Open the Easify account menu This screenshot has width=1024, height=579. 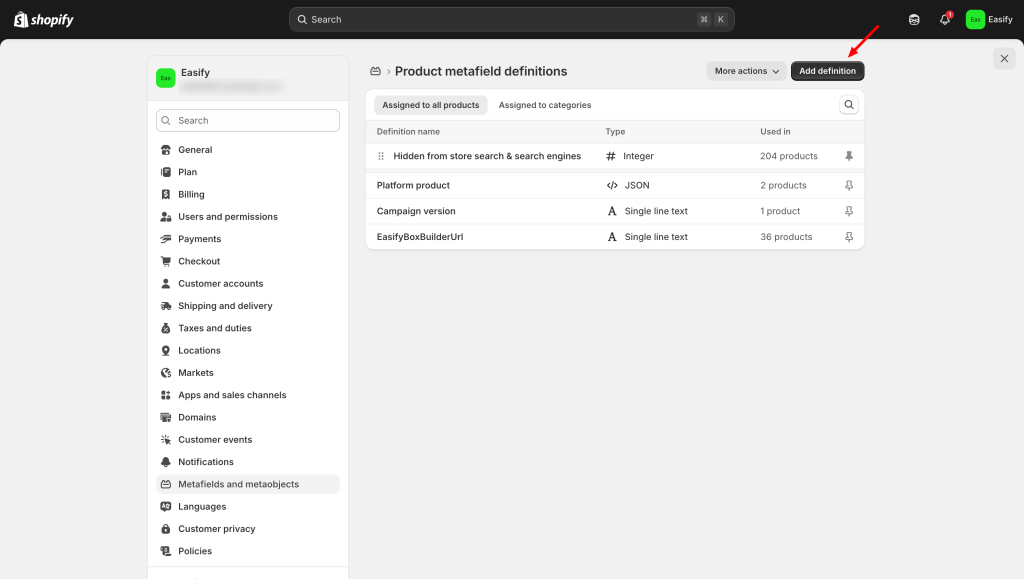[x=989, y=20]
